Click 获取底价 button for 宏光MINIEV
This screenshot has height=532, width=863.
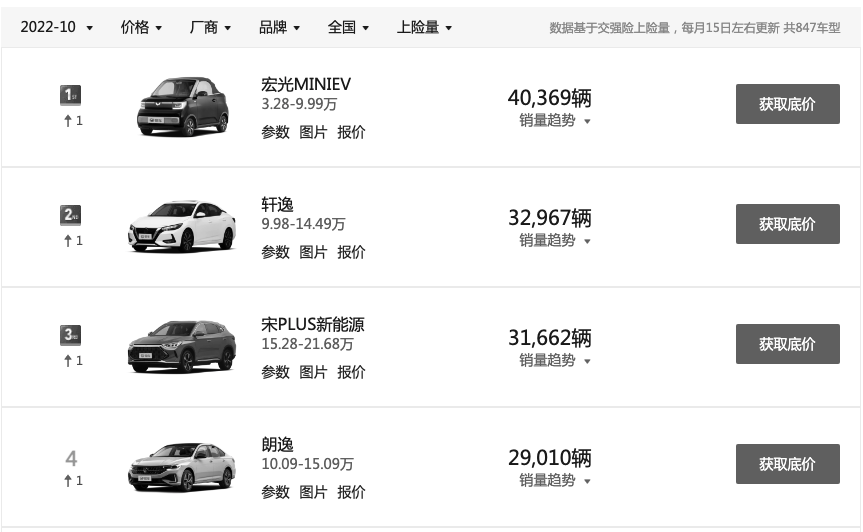click(788, 104)
